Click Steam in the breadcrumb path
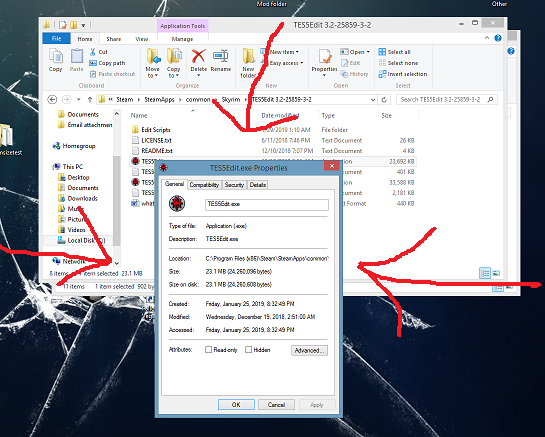Image resolution: width=545 pixels, height=437 pixels. (x=125, y=100)
